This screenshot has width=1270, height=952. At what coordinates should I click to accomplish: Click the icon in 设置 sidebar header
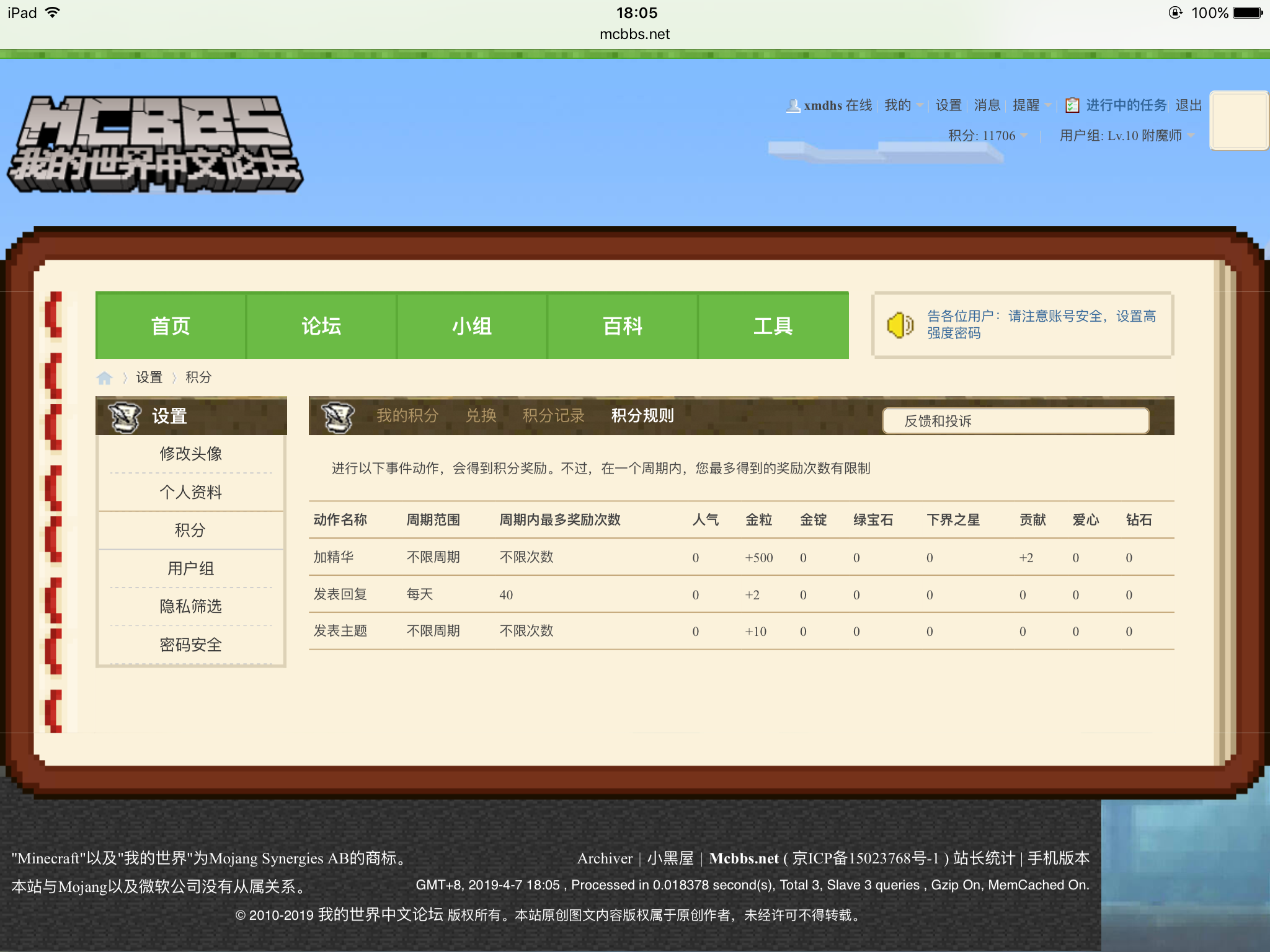[x=125, y=416]
